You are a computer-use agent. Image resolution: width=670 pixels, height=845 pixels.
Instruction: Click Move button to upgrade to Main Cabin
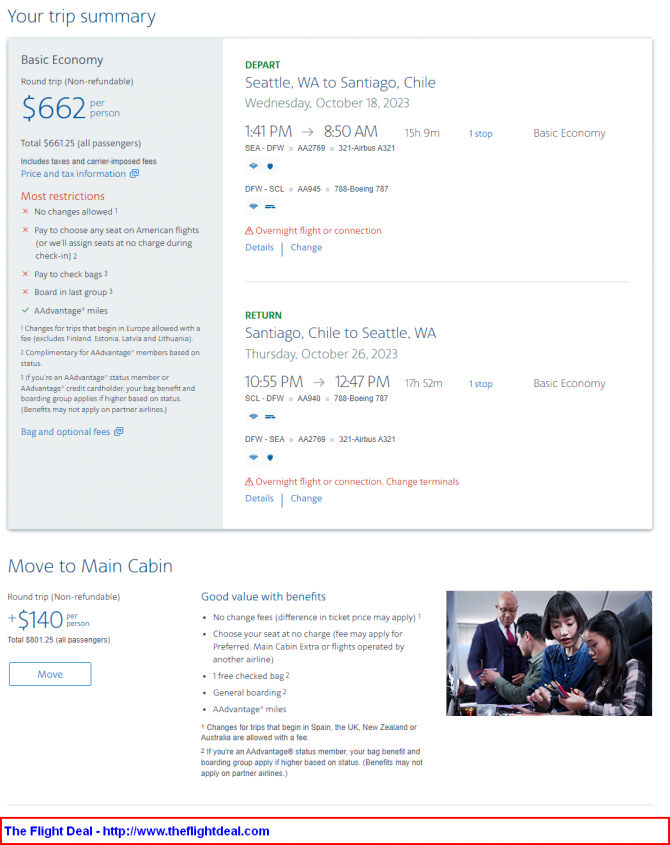50,674
